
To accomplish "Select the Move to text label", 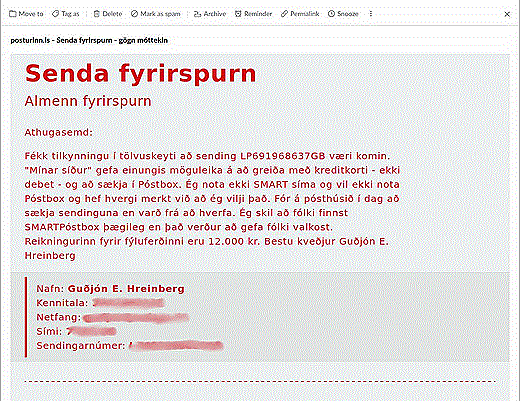I will click(x=31, y=14).
